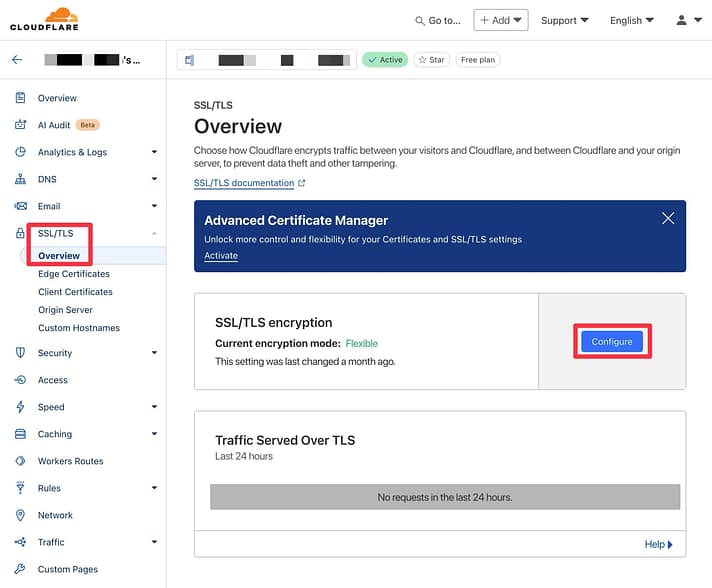Click the Go to... search field

(438, 20)
